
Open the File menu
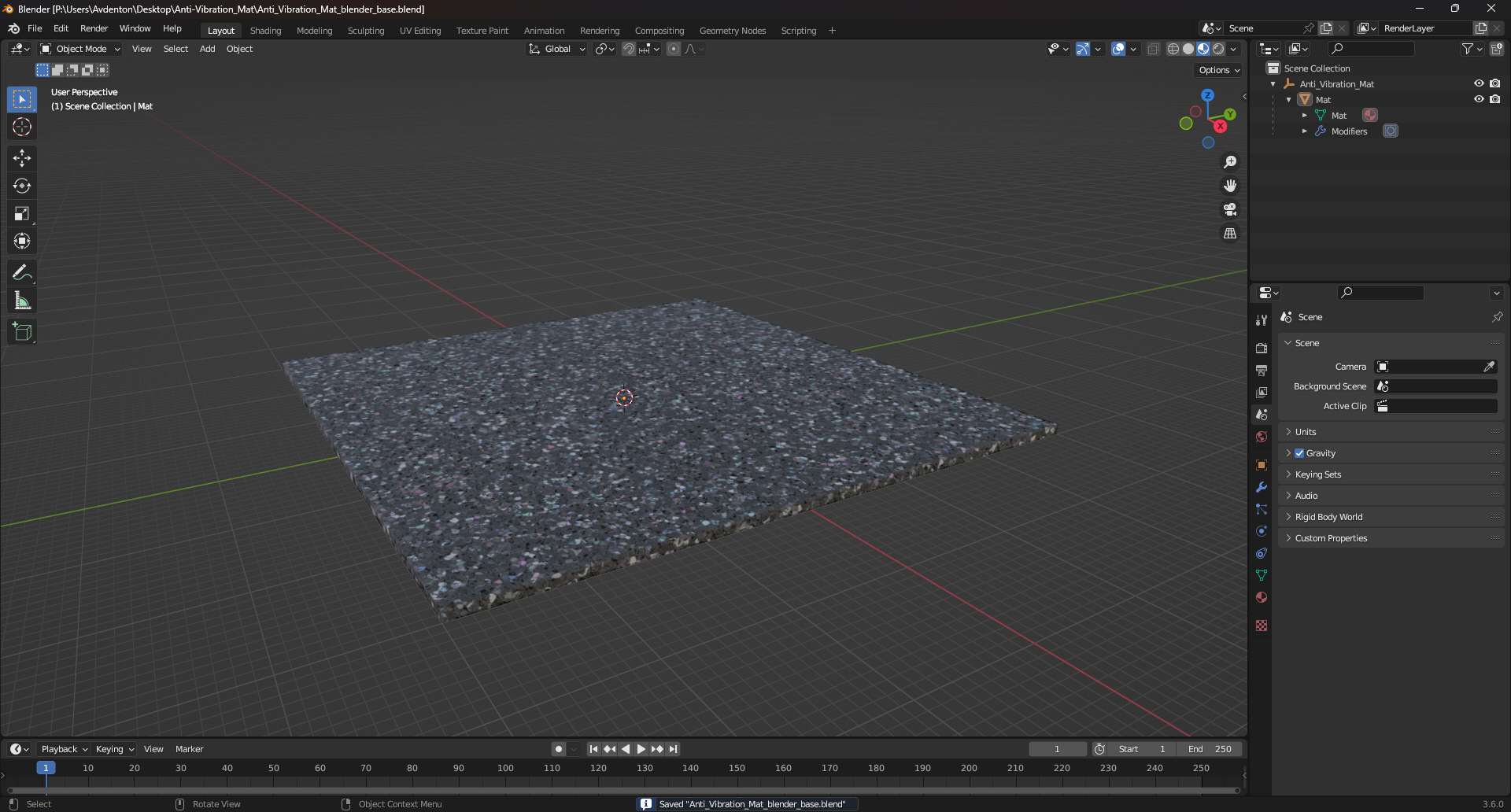click(x=35, y=28)
